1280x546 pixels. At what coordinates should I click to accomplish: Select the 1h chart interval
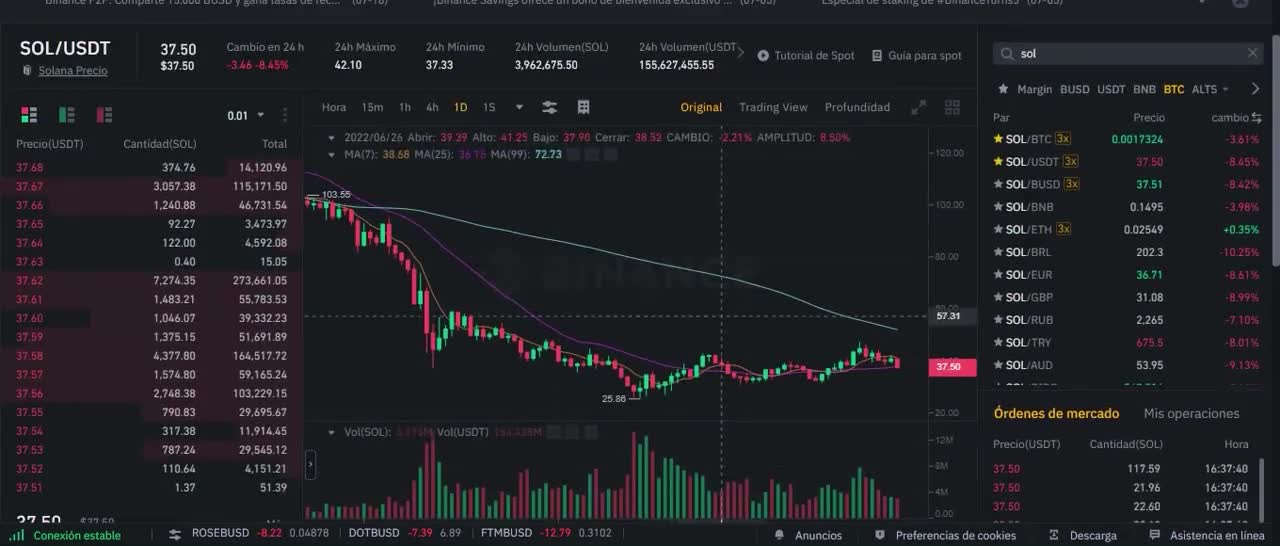pos(405,107)
